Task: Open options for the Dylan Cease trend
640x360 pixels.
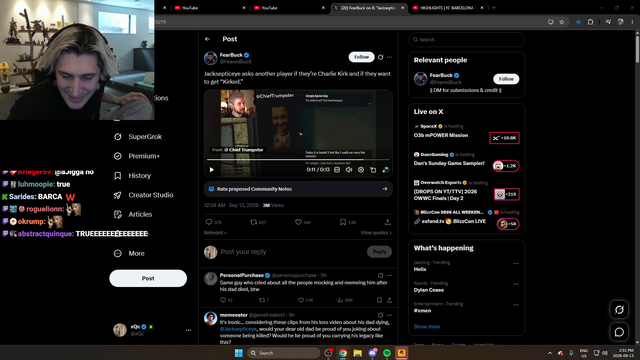Action: 516,284
